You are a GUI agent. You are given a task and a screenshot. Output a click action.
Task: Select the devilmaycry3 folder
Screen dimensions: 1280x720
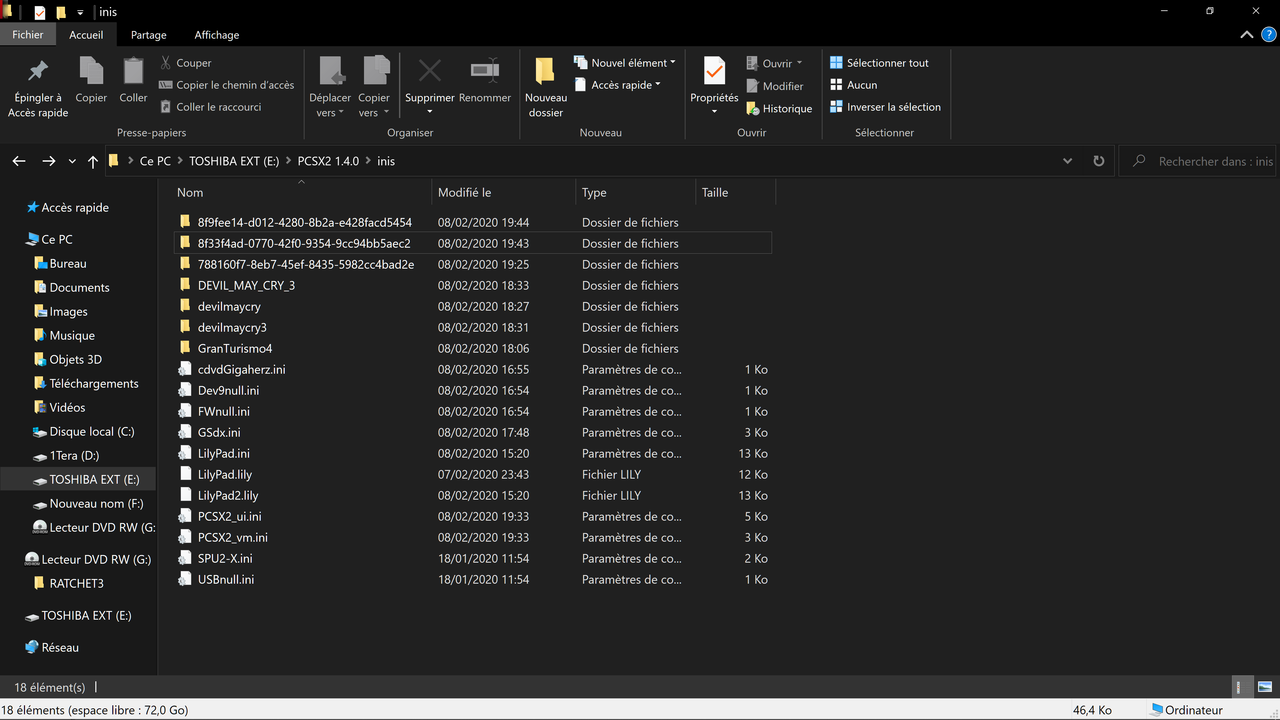point(232,328)
